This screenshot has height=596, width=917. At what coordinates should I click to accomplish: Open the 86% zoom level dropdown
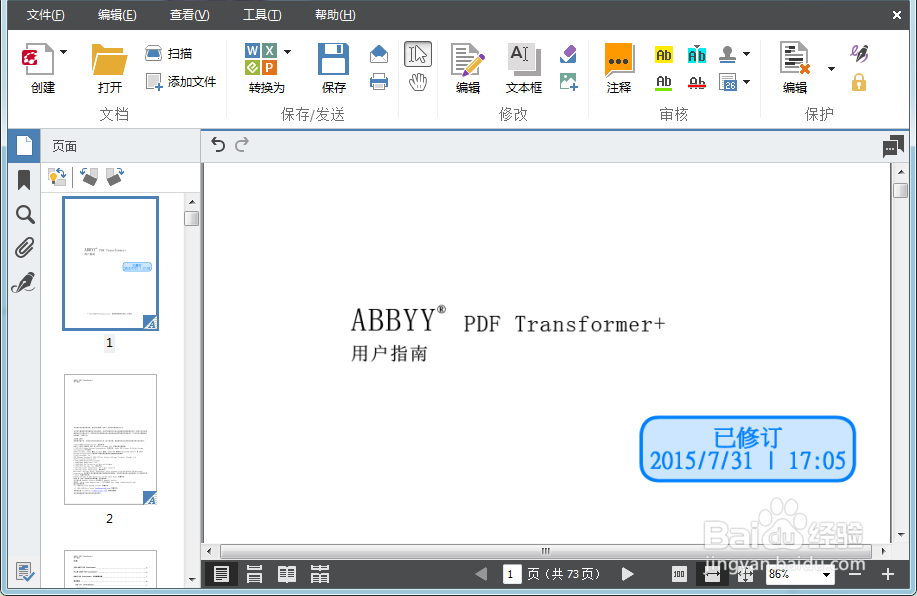(826, 575)
